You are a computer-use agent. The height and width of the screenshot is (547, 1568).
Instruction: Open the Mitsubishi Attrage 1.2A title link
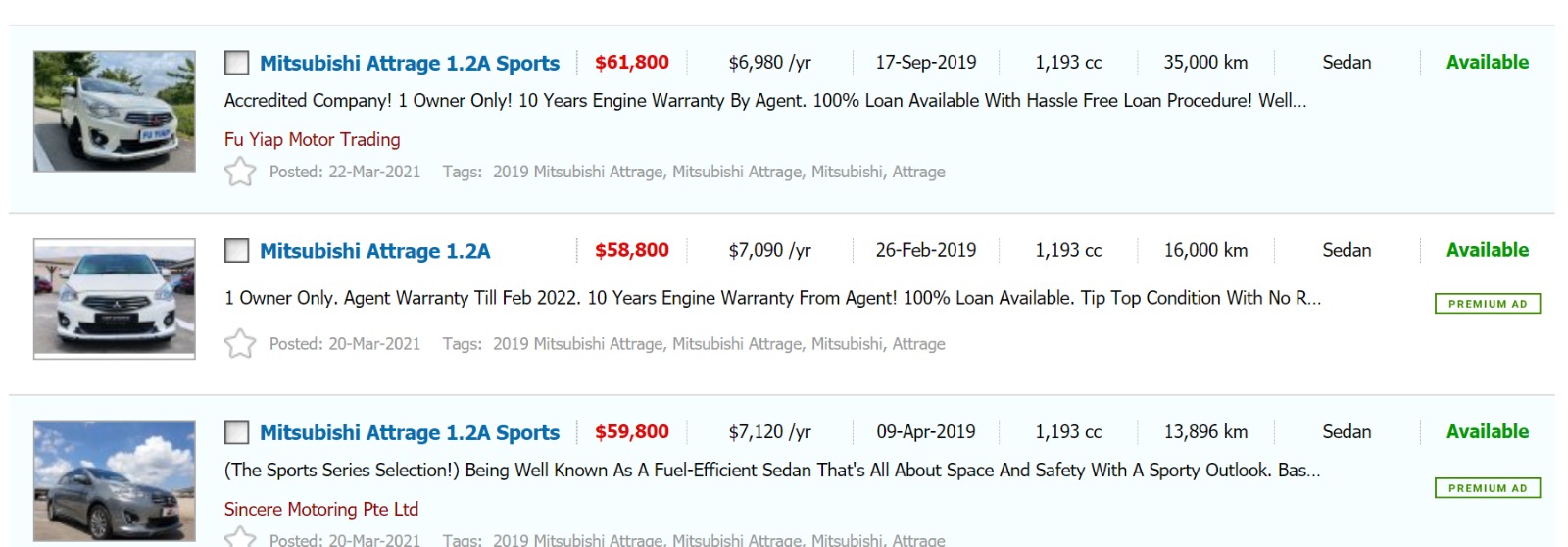point(374,251)
